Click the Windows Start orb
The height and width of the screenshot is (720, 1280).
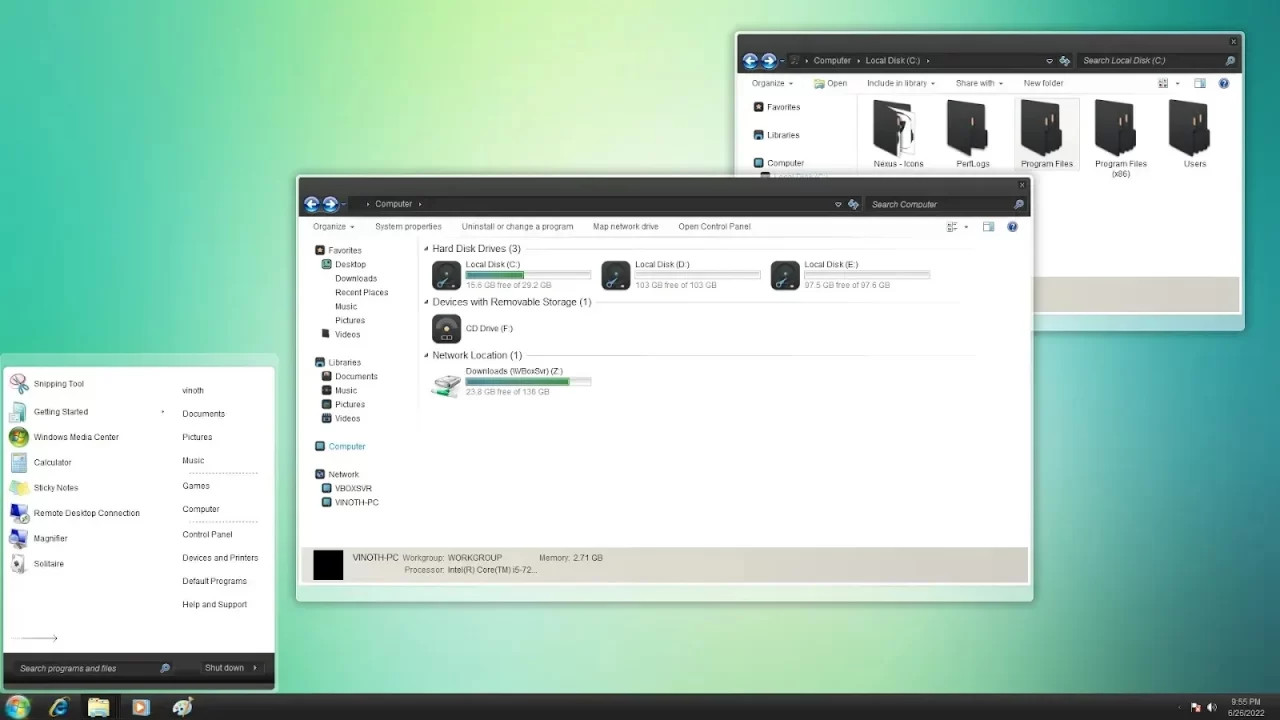click(18, 707)
